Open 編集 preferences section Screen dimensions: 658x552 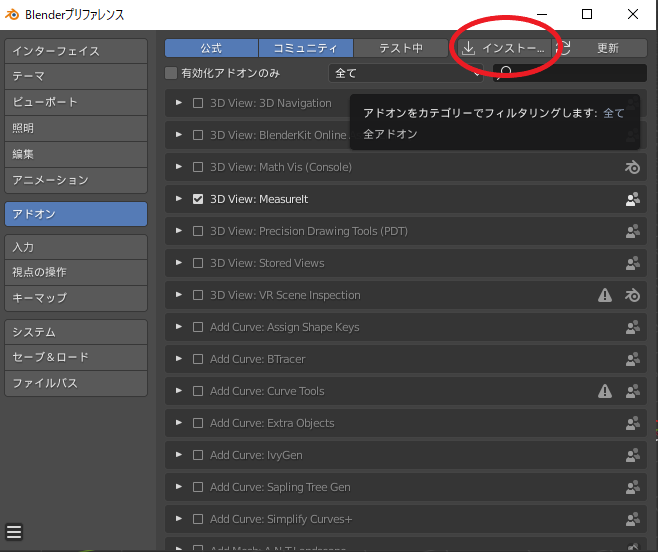tap(76, 154)
